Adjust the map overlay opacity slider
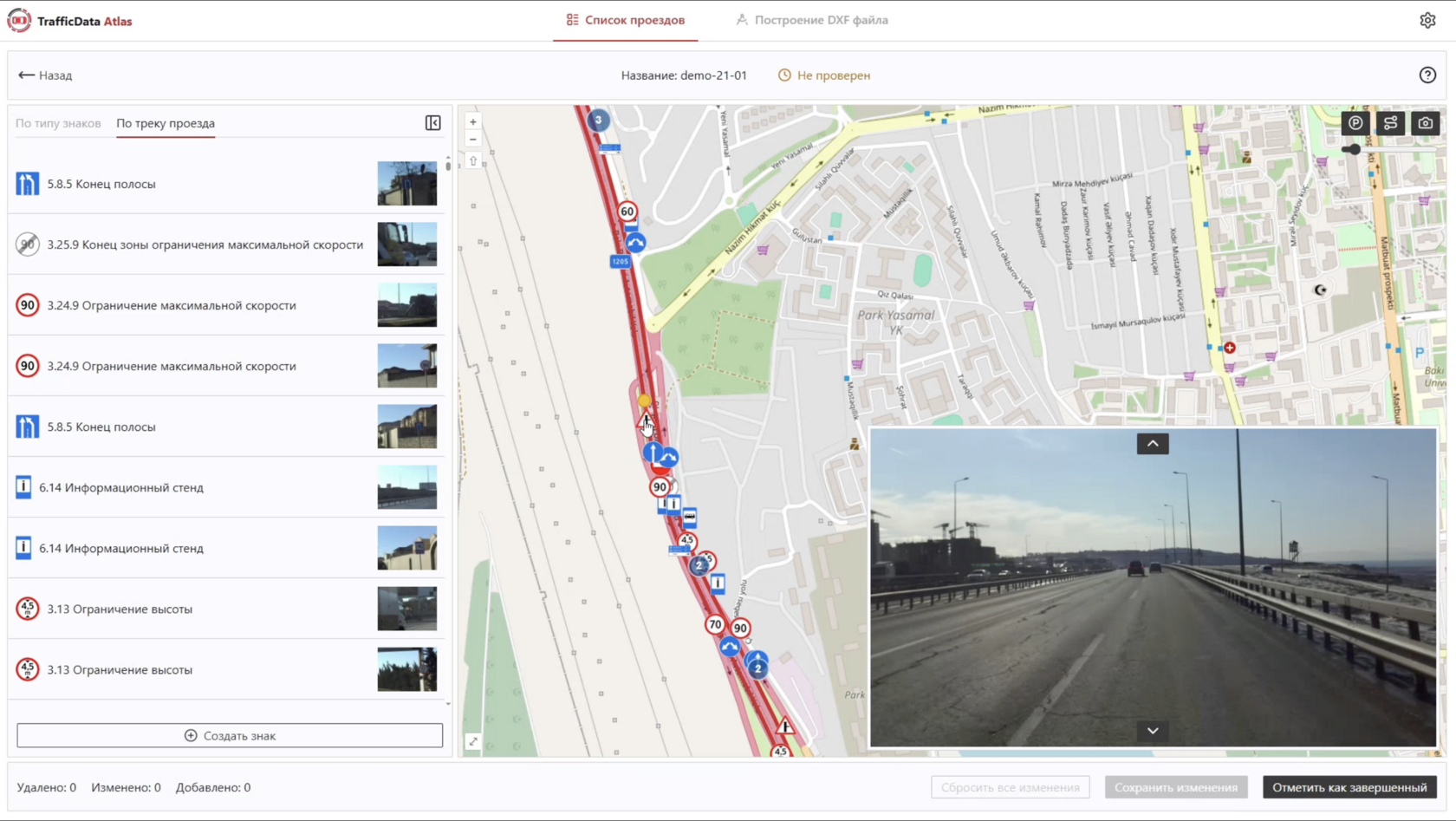 pyautogui.click(x=1389, y=149)
